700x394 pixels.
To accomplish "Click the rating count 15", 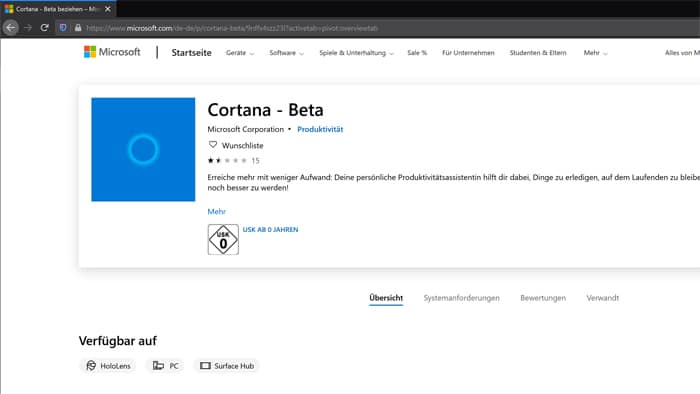I will point(255,161).
